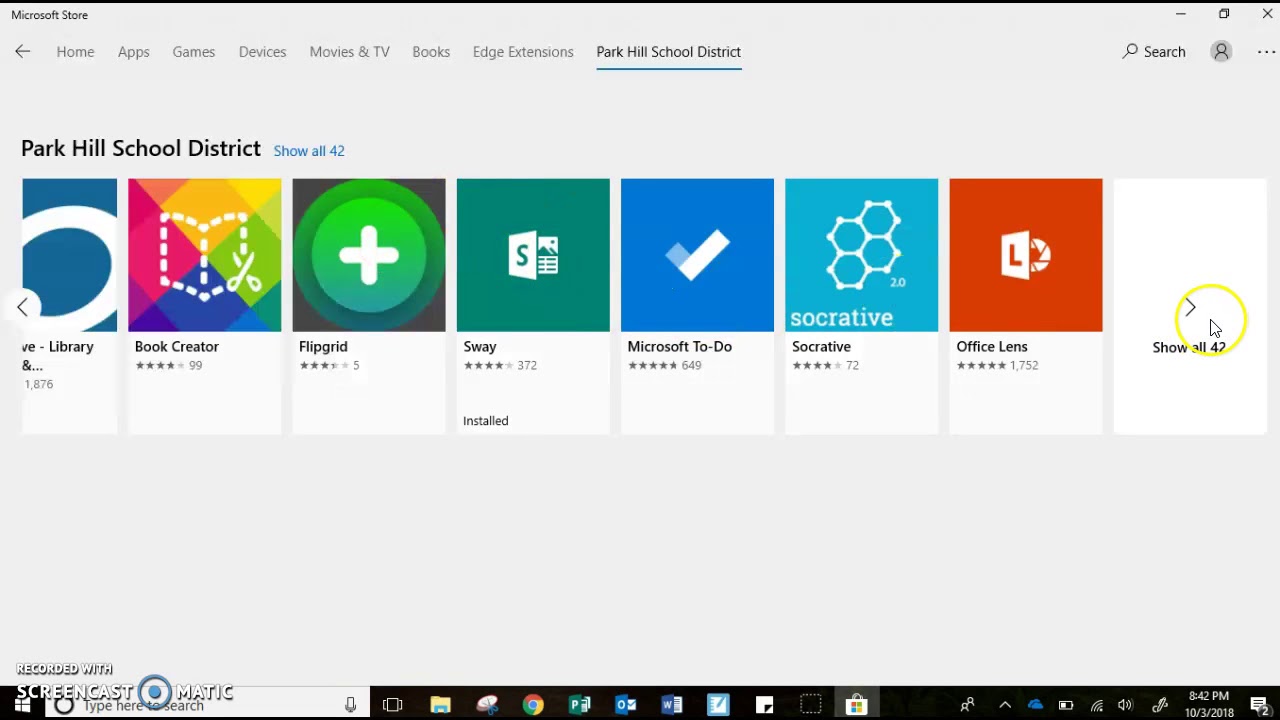The image size is (1280, 720).
Task: Open Publisher from the taskbar
Action: (x=580, y=705)
